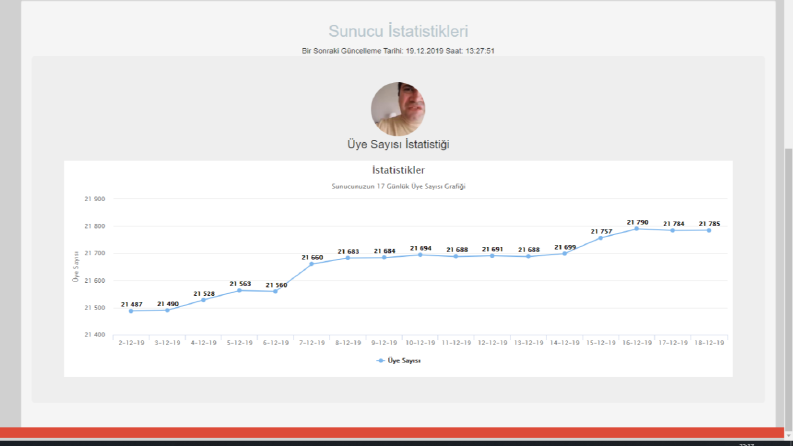Click the 10-12-19 axis date label
The image size is (793, 446).
[x=420, y=343]
